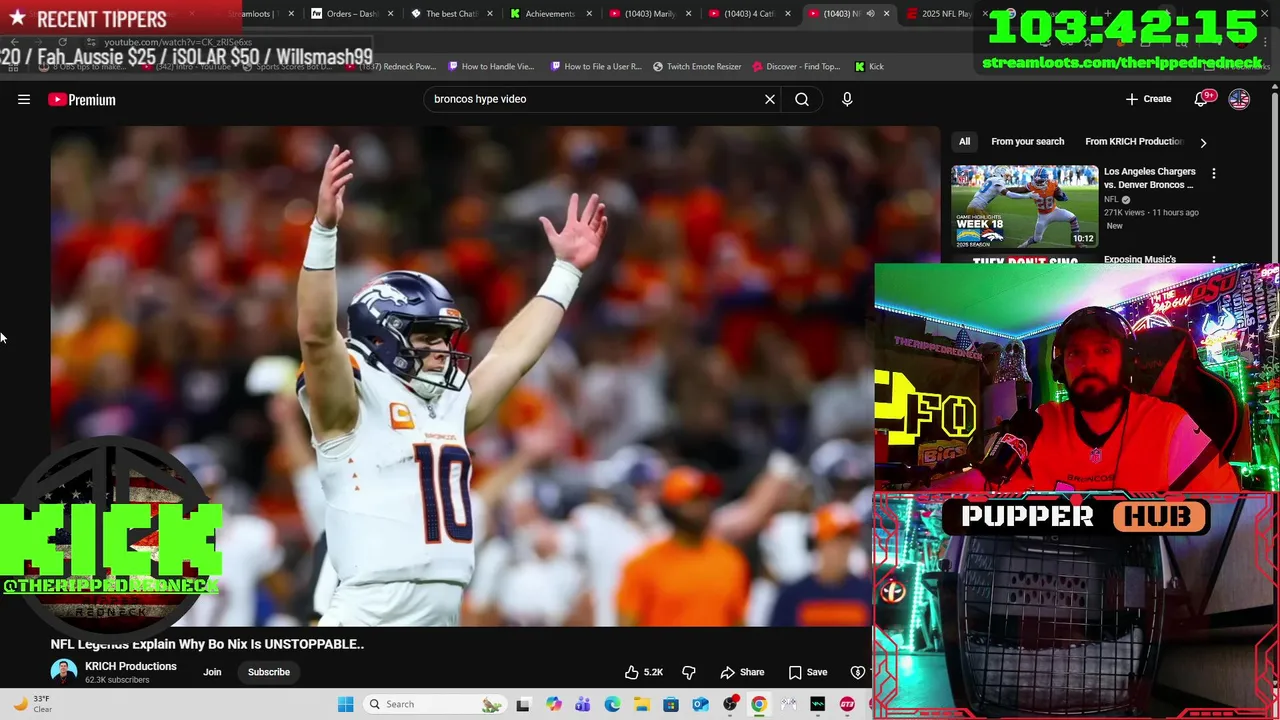Open Outlook from the taskbar
The width and height of the screenshot is (1280, 720).
tap(700, 704)
